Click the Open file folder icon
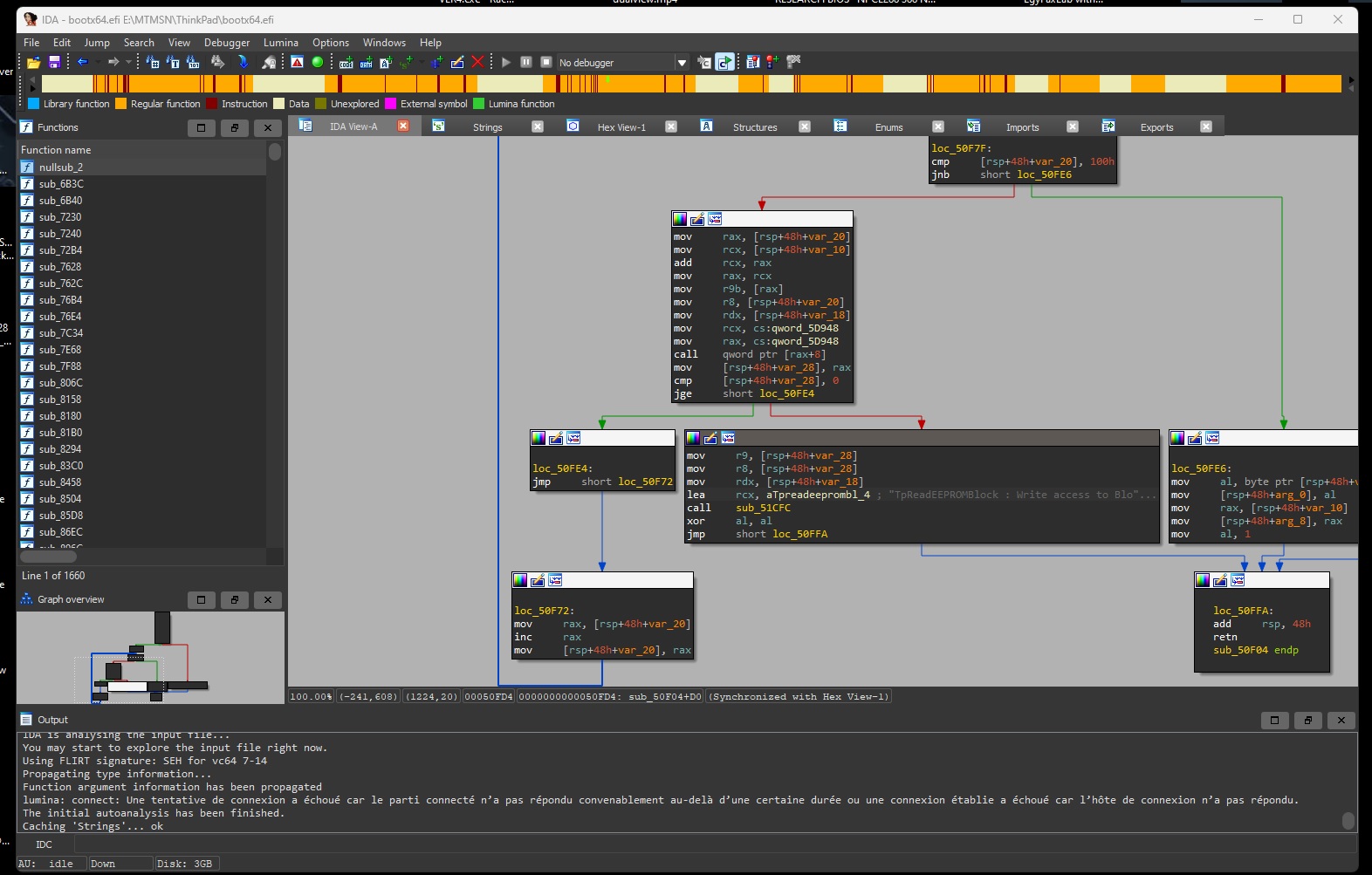 tap(33, 63)
